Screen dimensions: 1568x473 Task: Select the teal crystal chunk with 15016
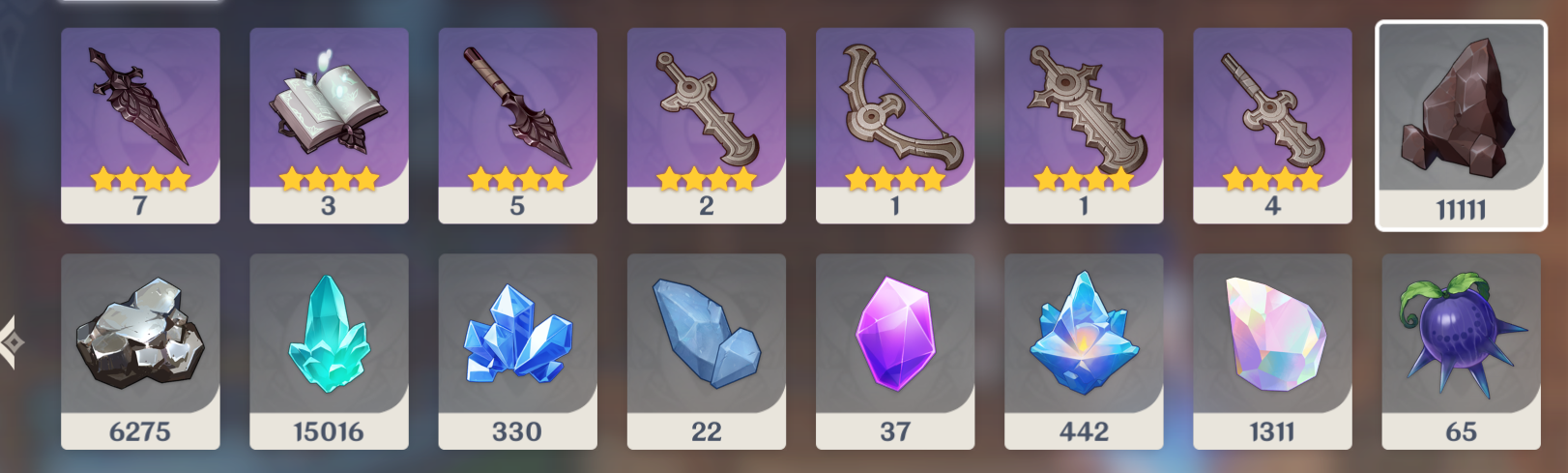[x=329, y=352]
